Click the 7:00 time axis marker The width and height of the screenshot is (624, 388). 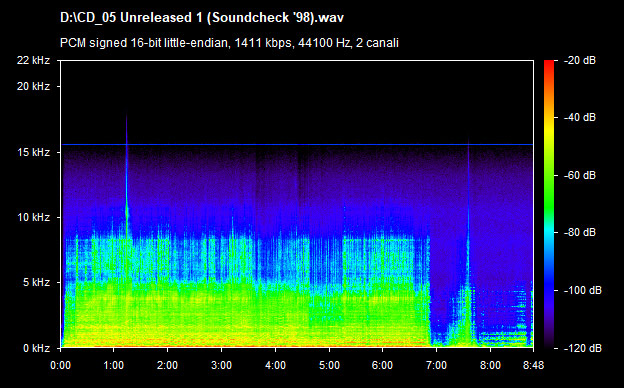pos(436,365)
